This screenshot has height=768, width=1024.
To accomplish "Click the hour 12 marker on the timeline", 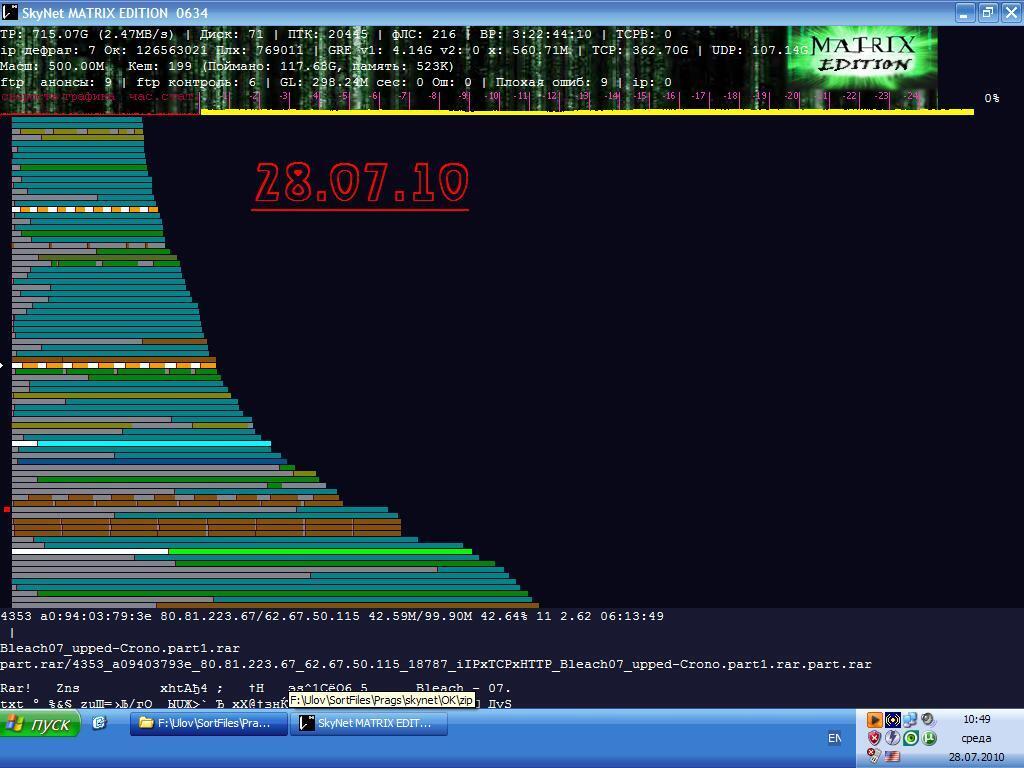I will 551,97.
